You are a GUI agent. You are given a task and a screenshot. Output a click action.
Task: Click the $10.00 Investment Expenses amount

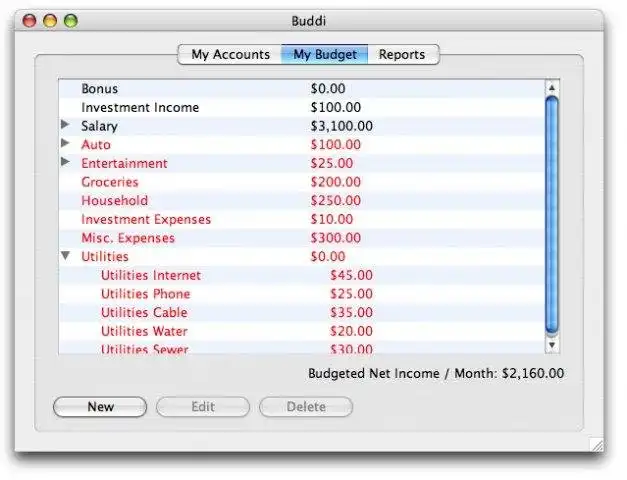pos(331,219)
